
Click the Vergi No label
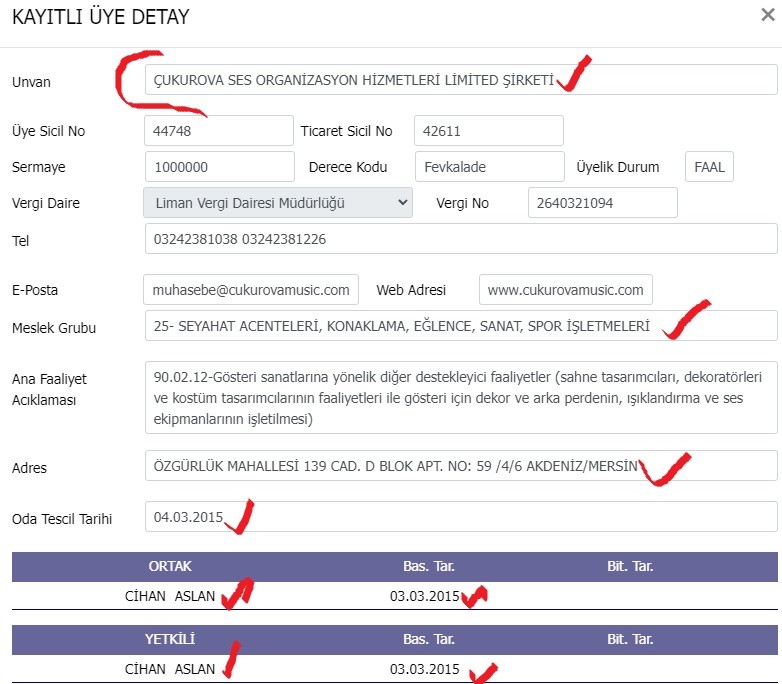[462, 203]
